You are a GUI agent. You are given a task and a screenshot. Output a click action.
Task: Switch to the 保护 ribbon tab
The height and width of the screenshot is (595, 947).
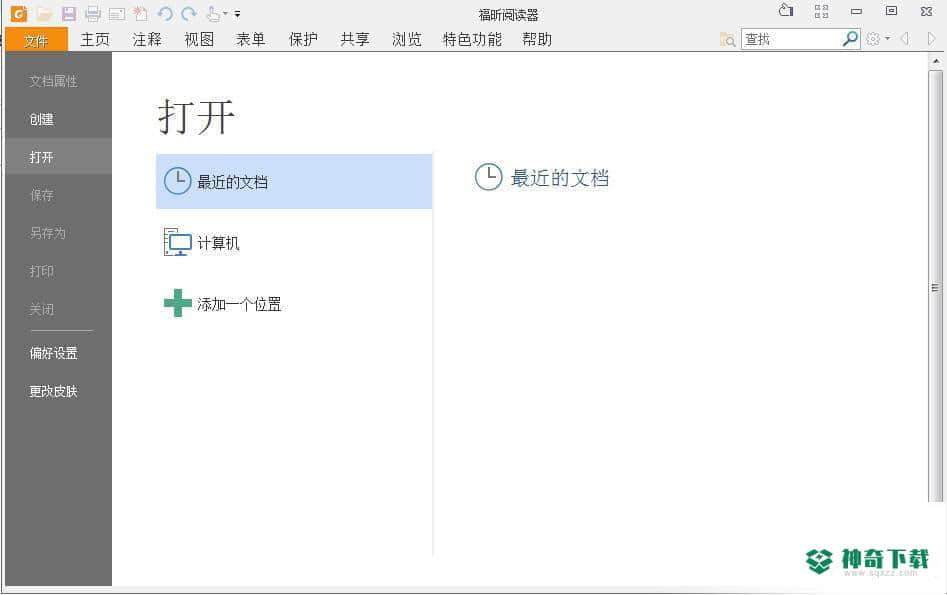[303, 39]
